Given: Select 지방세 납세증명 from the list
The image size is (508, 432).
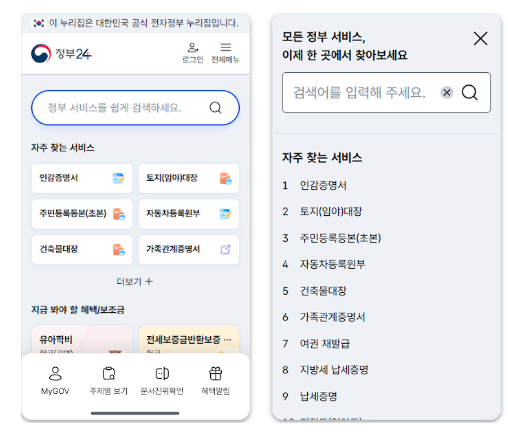Looking at the screenshot, I should pos(334,370).
